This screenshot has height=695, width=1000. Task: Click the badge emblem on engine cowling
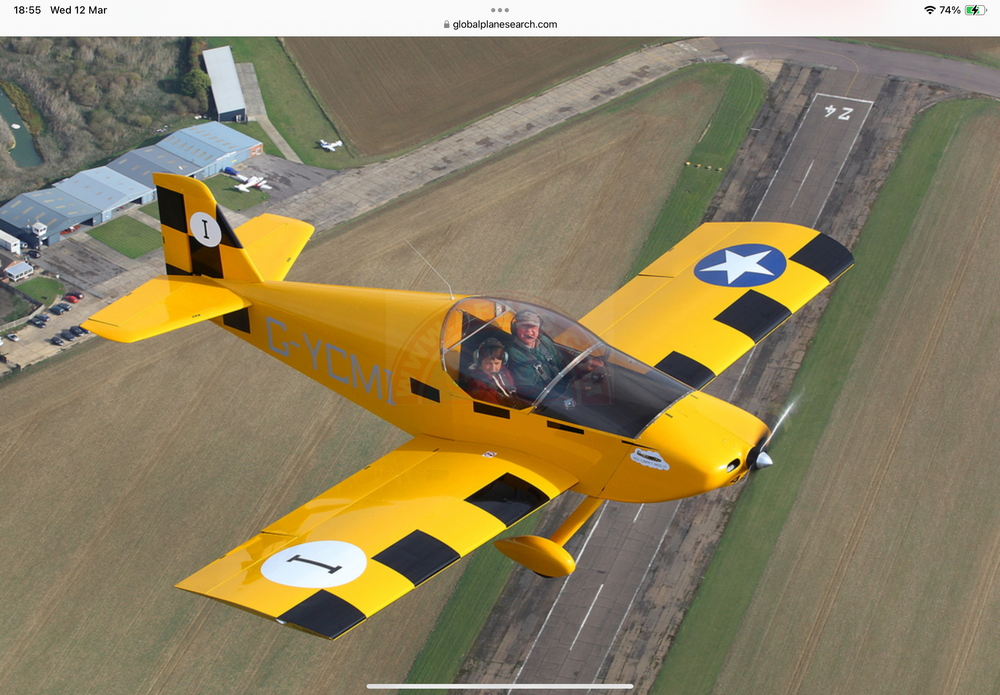(x=649, y=459)
